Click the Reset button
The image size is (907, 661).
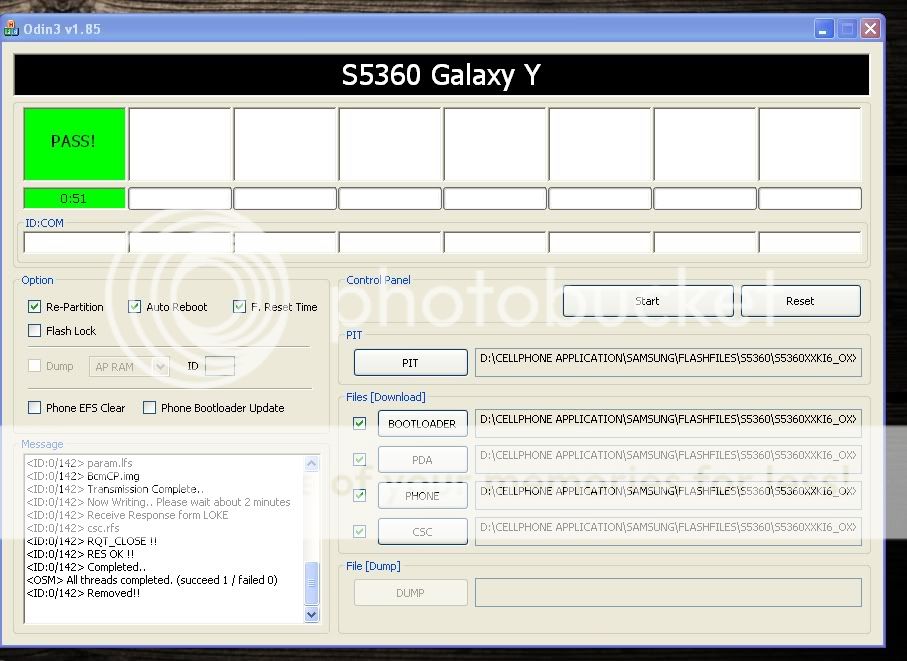coord(801,301)
